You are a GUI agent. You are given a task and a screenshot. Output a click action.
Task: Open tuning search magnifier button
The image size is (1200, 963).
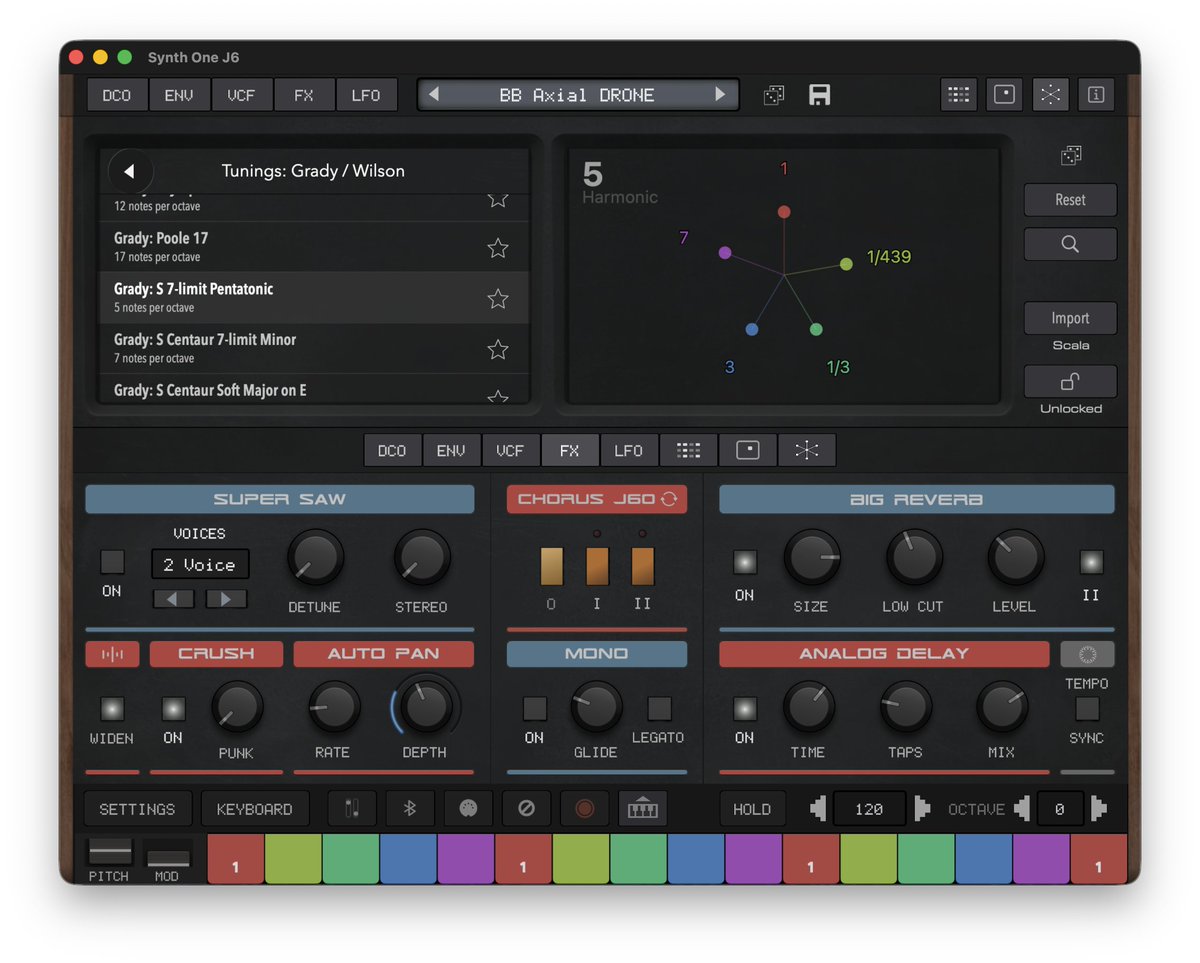1070,244
